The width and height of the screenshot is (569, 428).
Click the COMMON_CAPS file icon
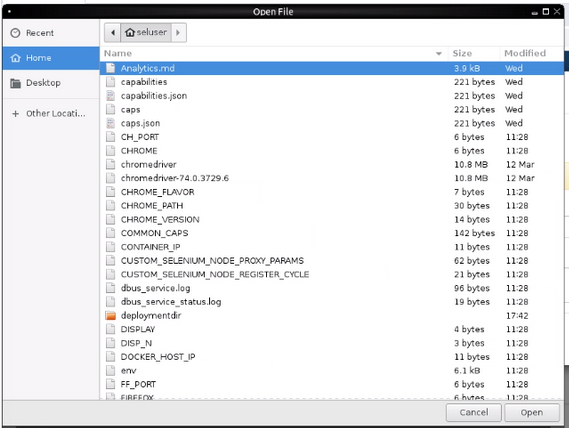[111, 233]
